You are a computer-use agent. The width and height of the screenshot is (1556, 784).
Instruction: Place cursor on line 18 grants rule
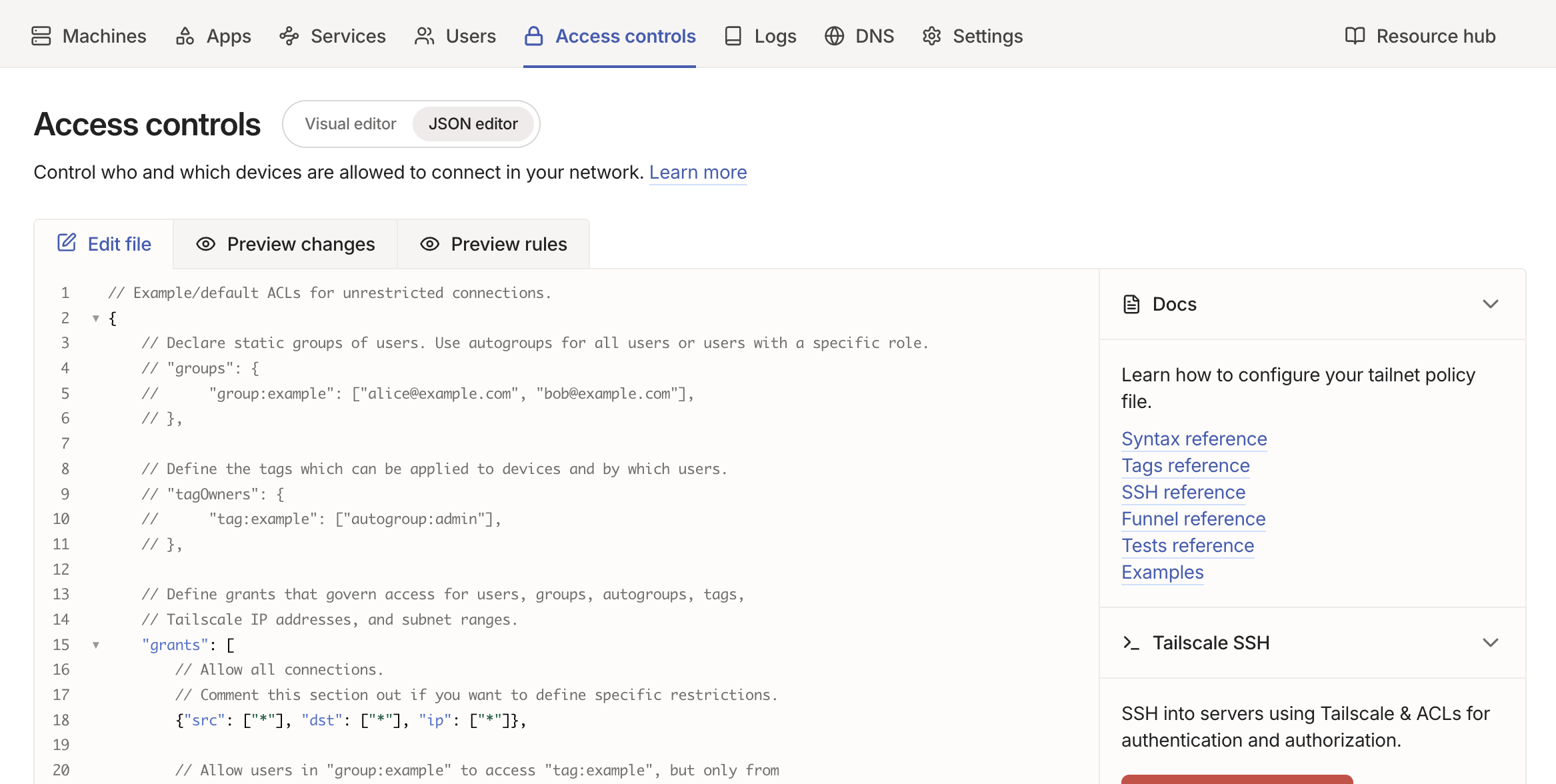coord(351,721)
